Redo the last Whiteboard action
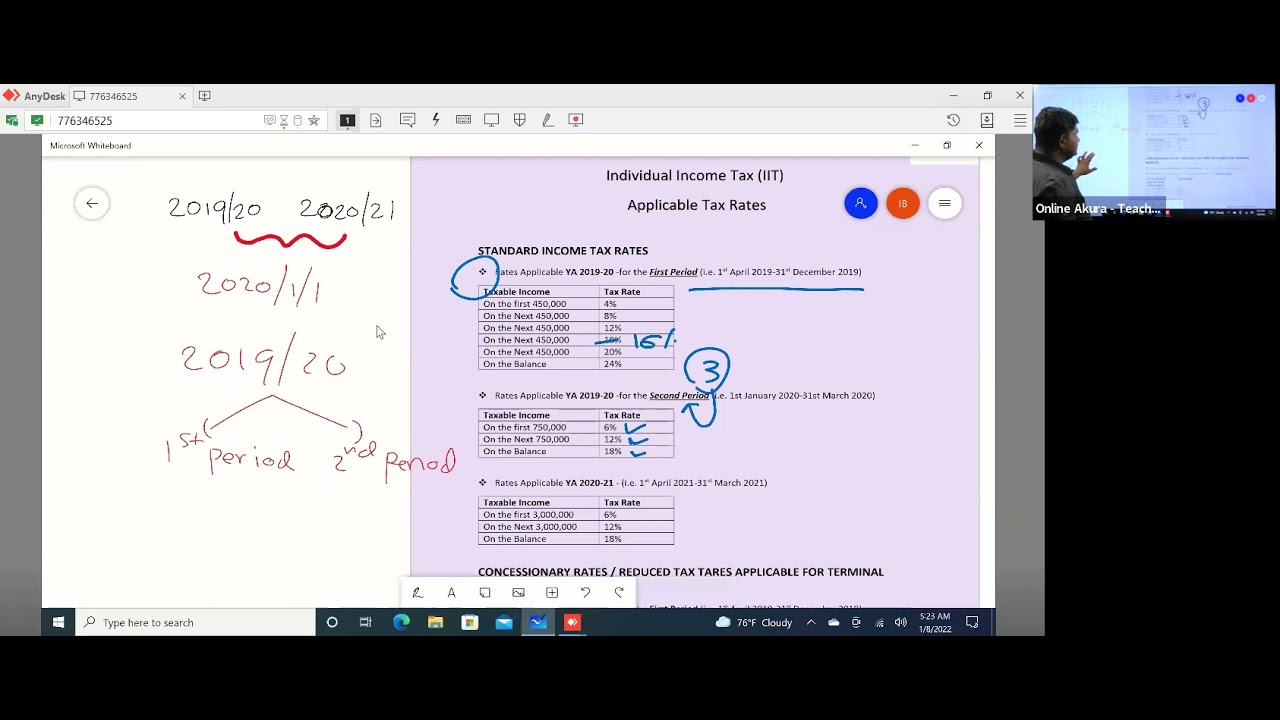The width and height of the screenshot is (1280, 720). (619, 593)
